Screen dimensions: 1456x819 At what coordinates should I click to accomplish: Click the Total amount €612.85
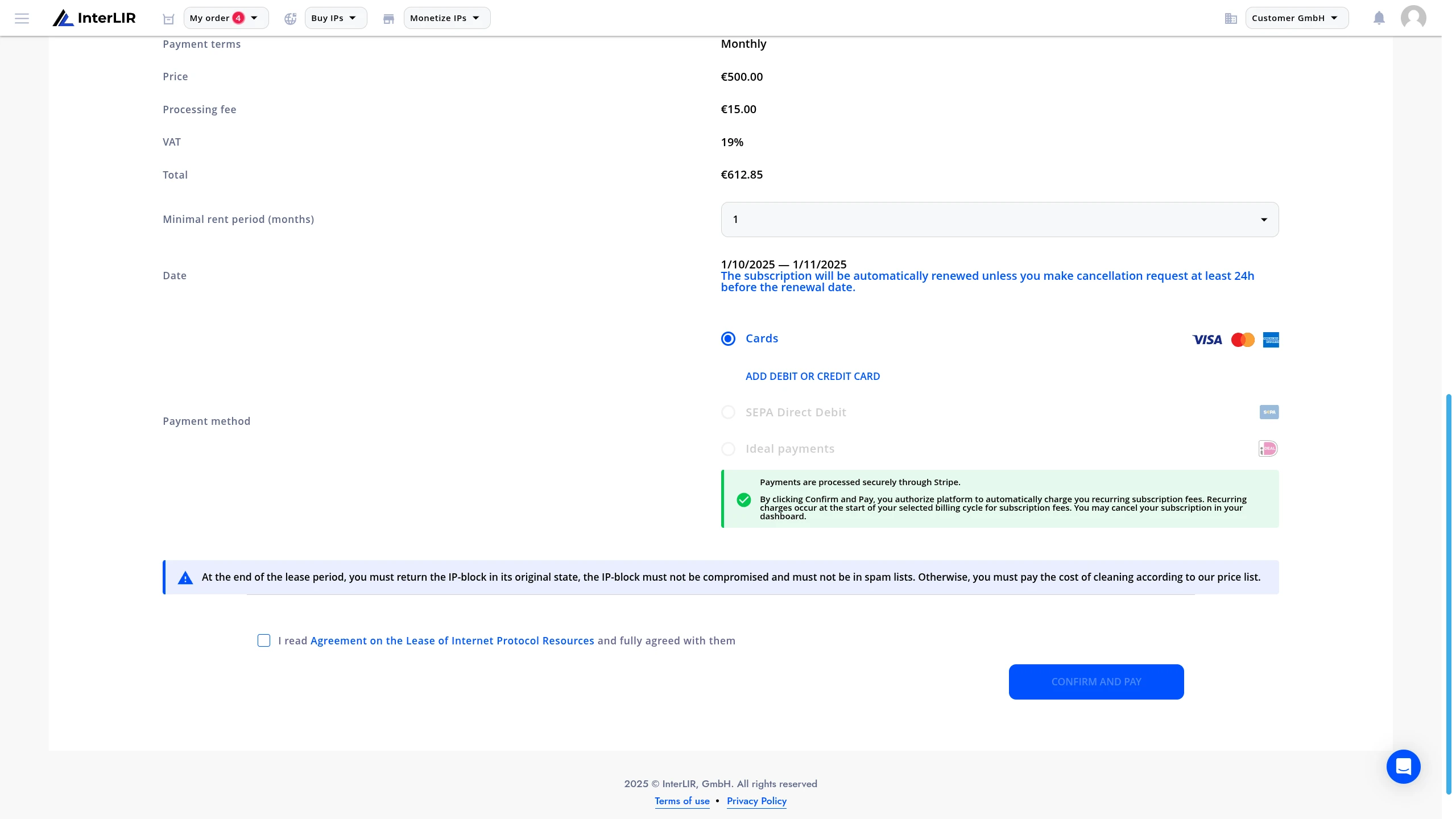[742, 175]
